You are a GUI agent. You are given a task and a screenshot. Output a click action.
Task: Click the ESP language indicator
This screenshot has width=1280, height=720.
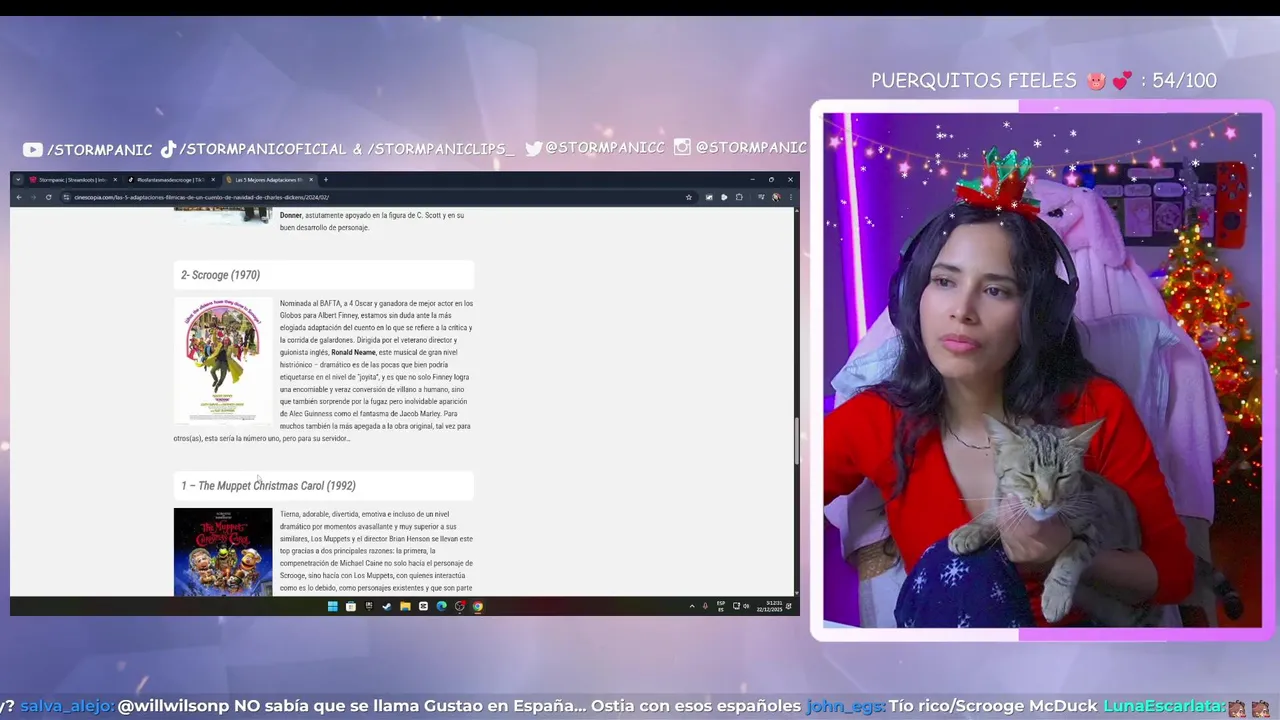click(721, 606)
